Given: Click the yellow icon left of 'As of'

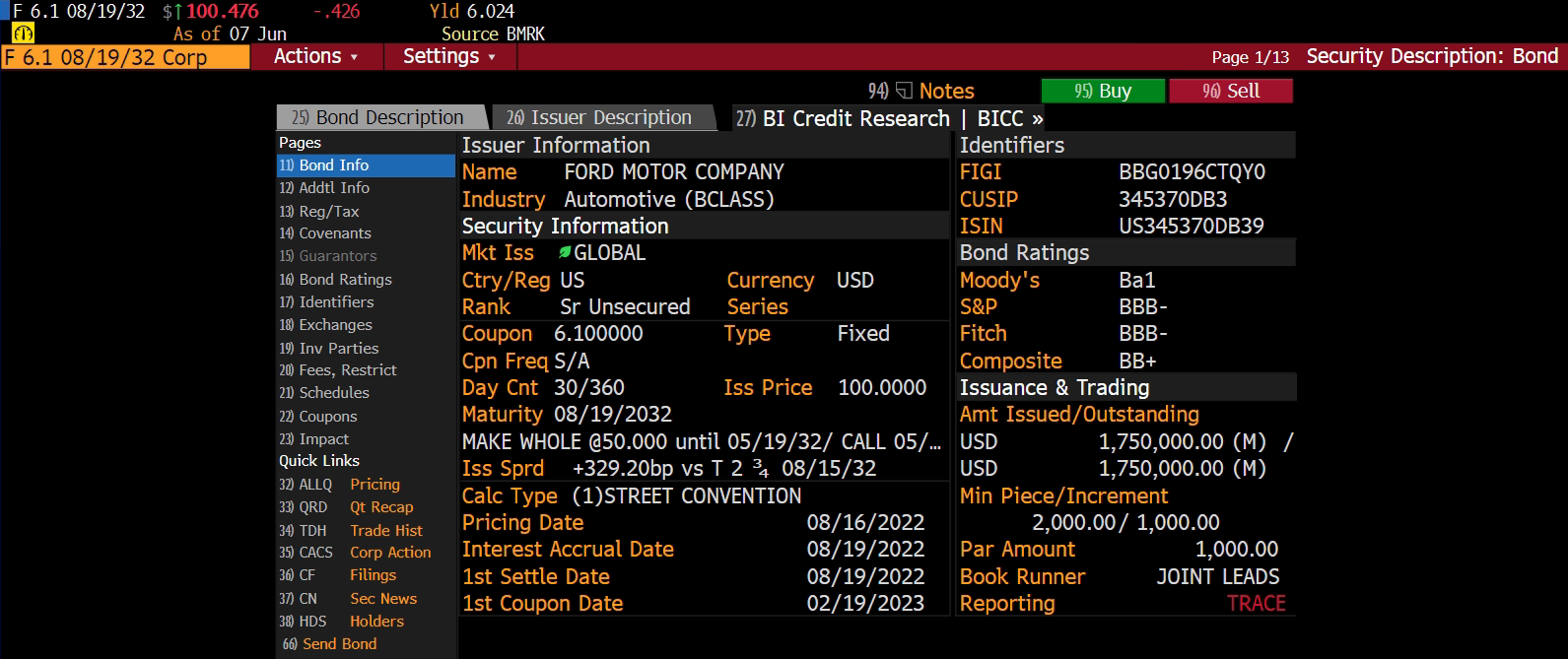Looking at the screenshot, I should pos(23,33).
